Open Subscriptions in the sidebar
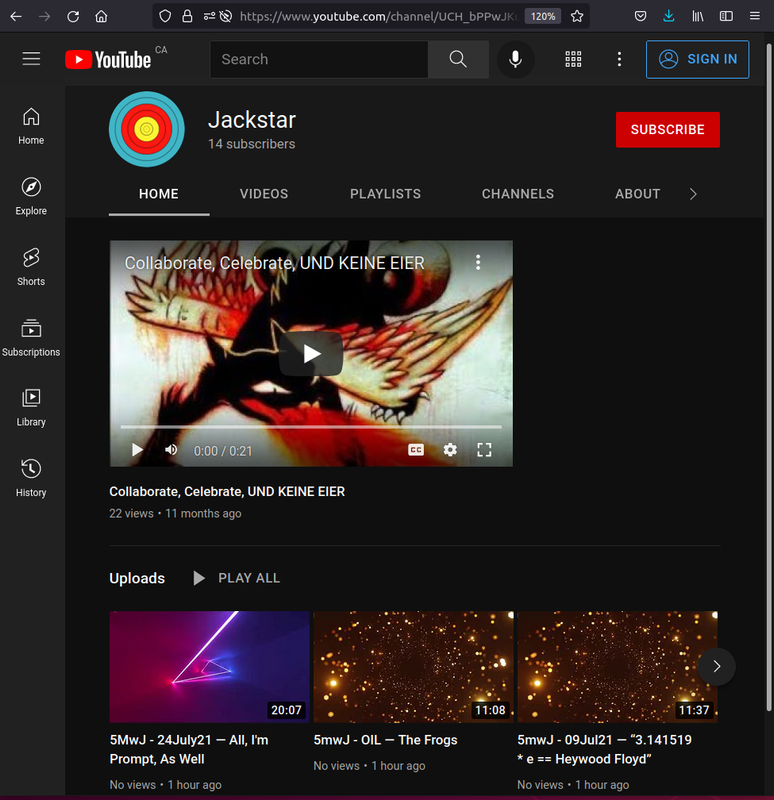Image resolution: width=774 pixels, height=800 pixels. 31,337
